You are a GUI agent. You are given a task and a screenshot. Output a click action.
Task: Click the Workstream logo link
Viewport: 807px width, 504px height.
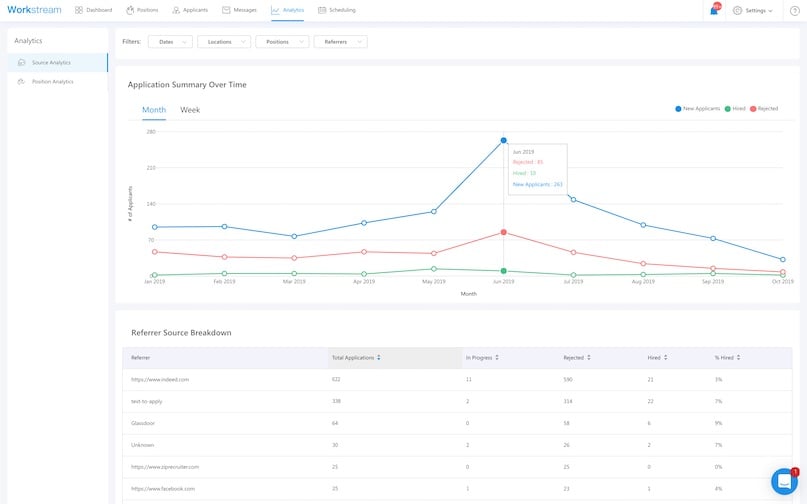35,10
